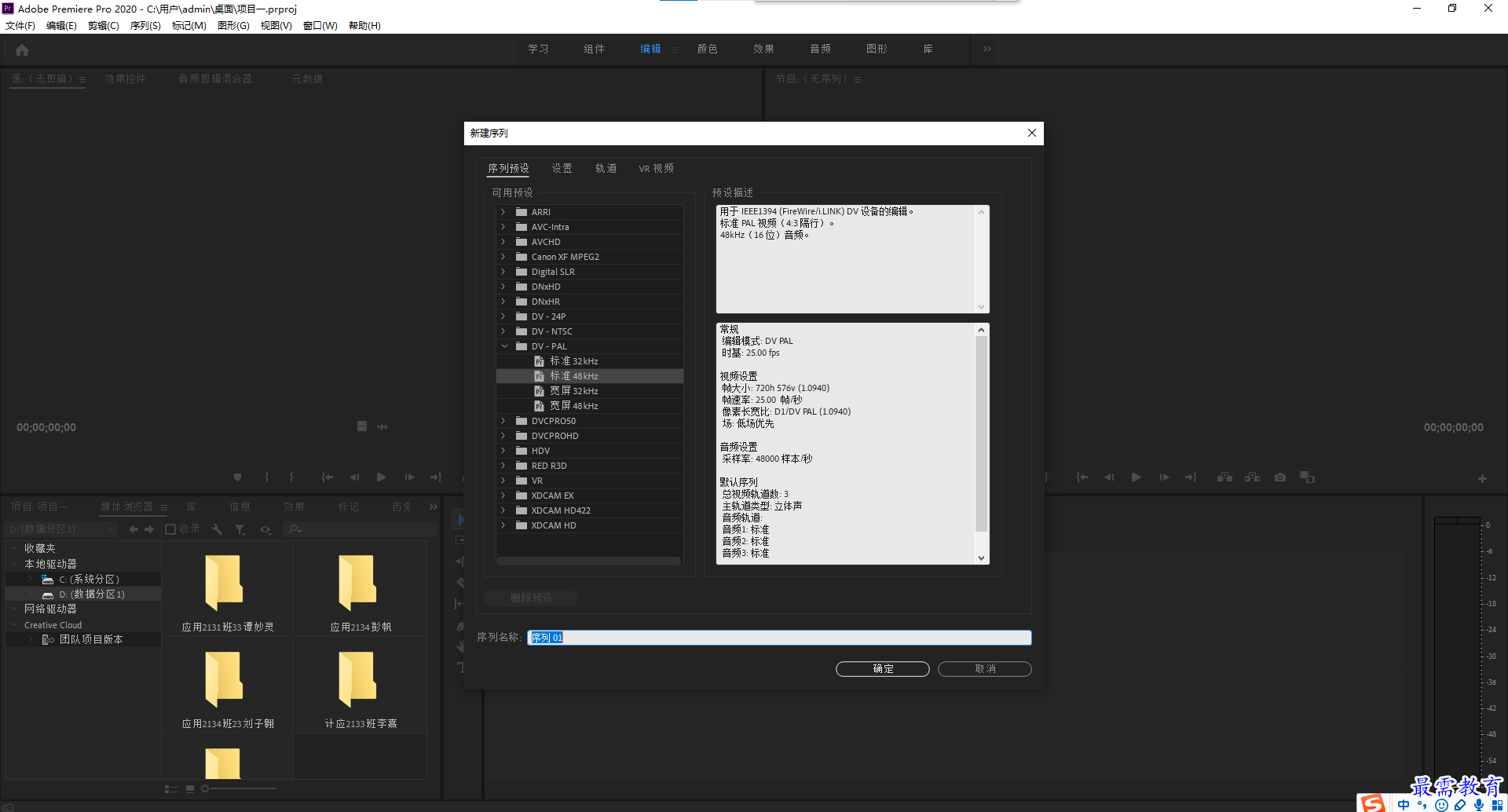Switch to the 颜色 workspace
The image size is (1508, 812).
pyautogui.click(x=707, y=49)
